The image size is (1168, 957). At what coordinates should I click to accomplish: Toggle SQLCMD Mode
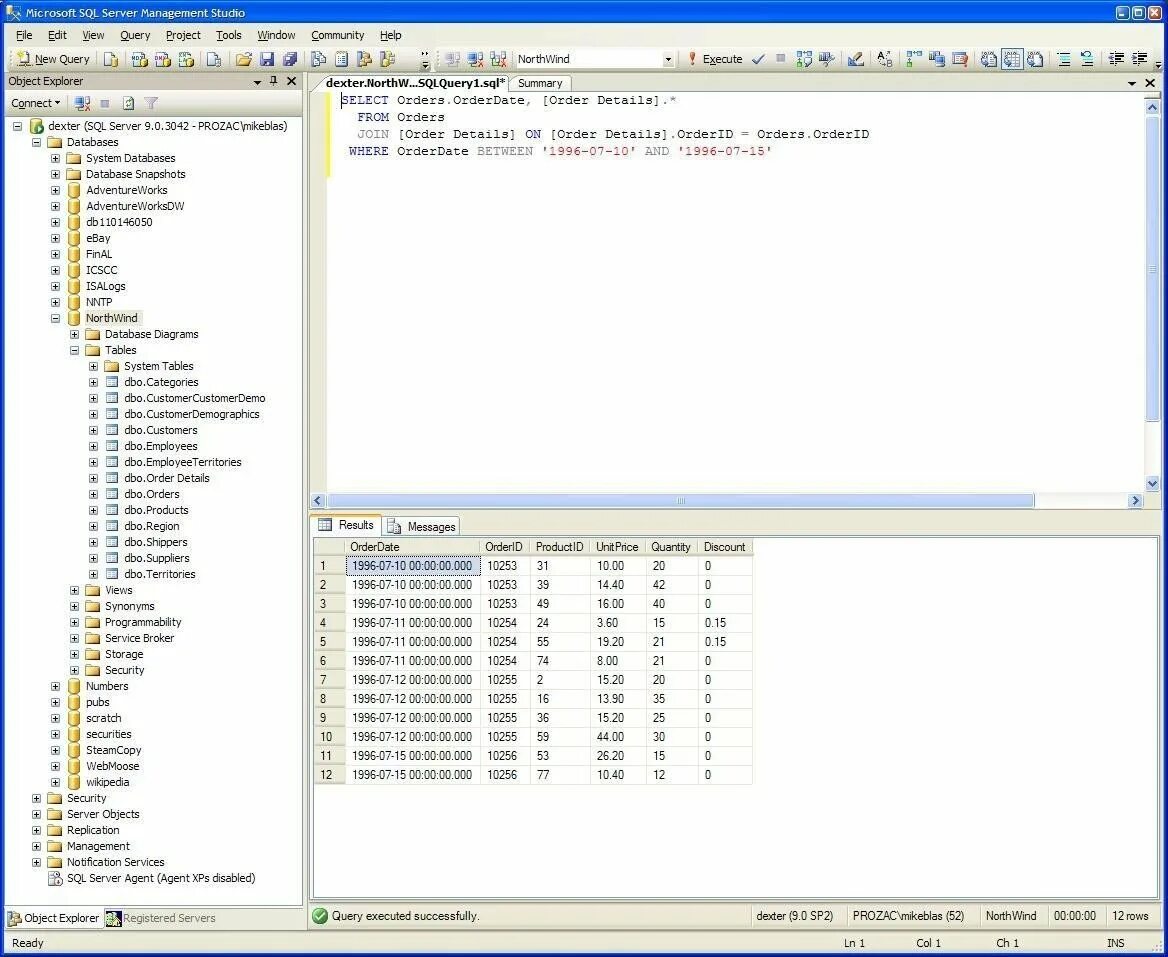pos(960,59)
